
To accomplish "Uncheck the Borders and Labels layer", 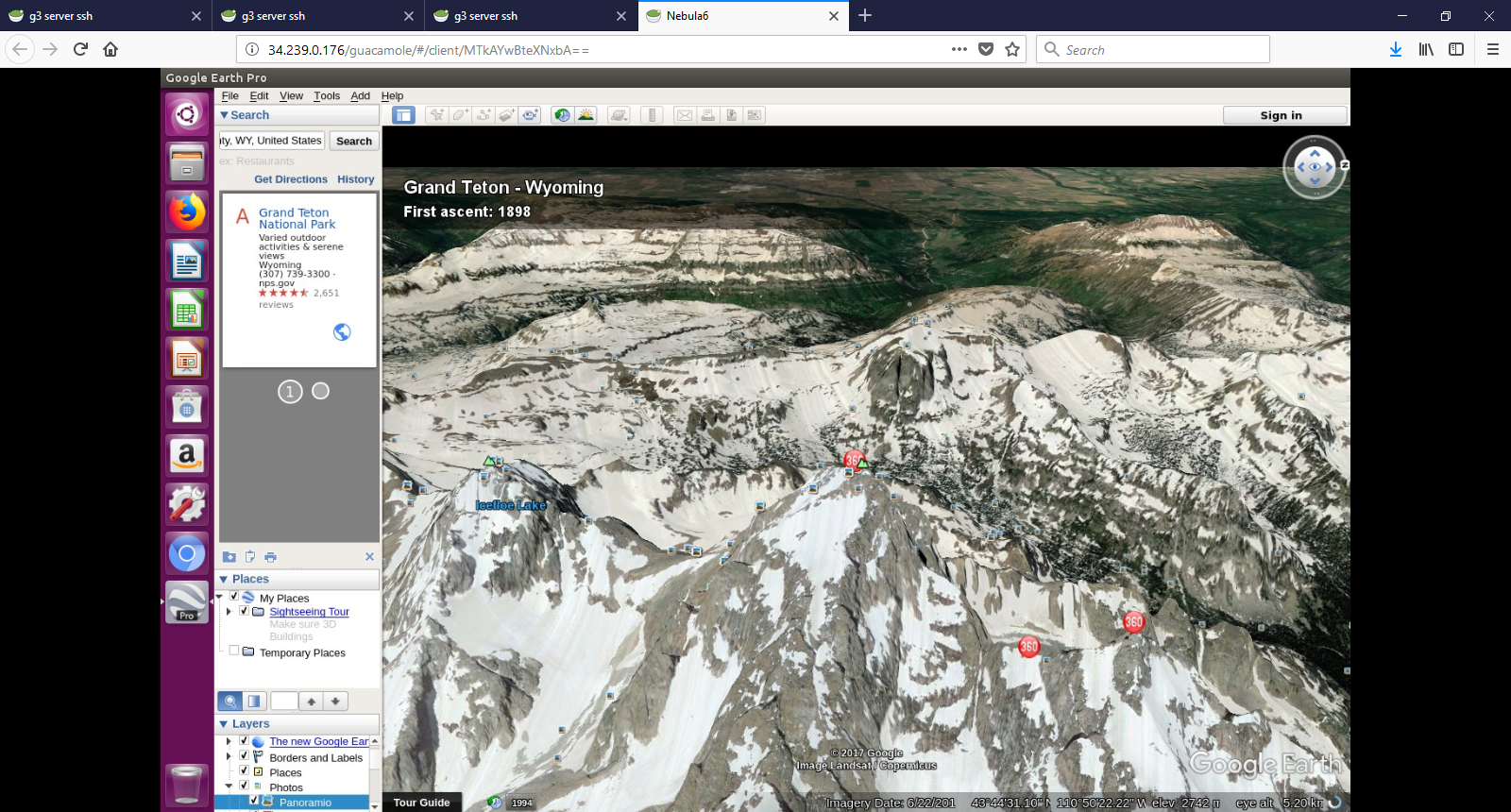I will (x=244, y=756).
